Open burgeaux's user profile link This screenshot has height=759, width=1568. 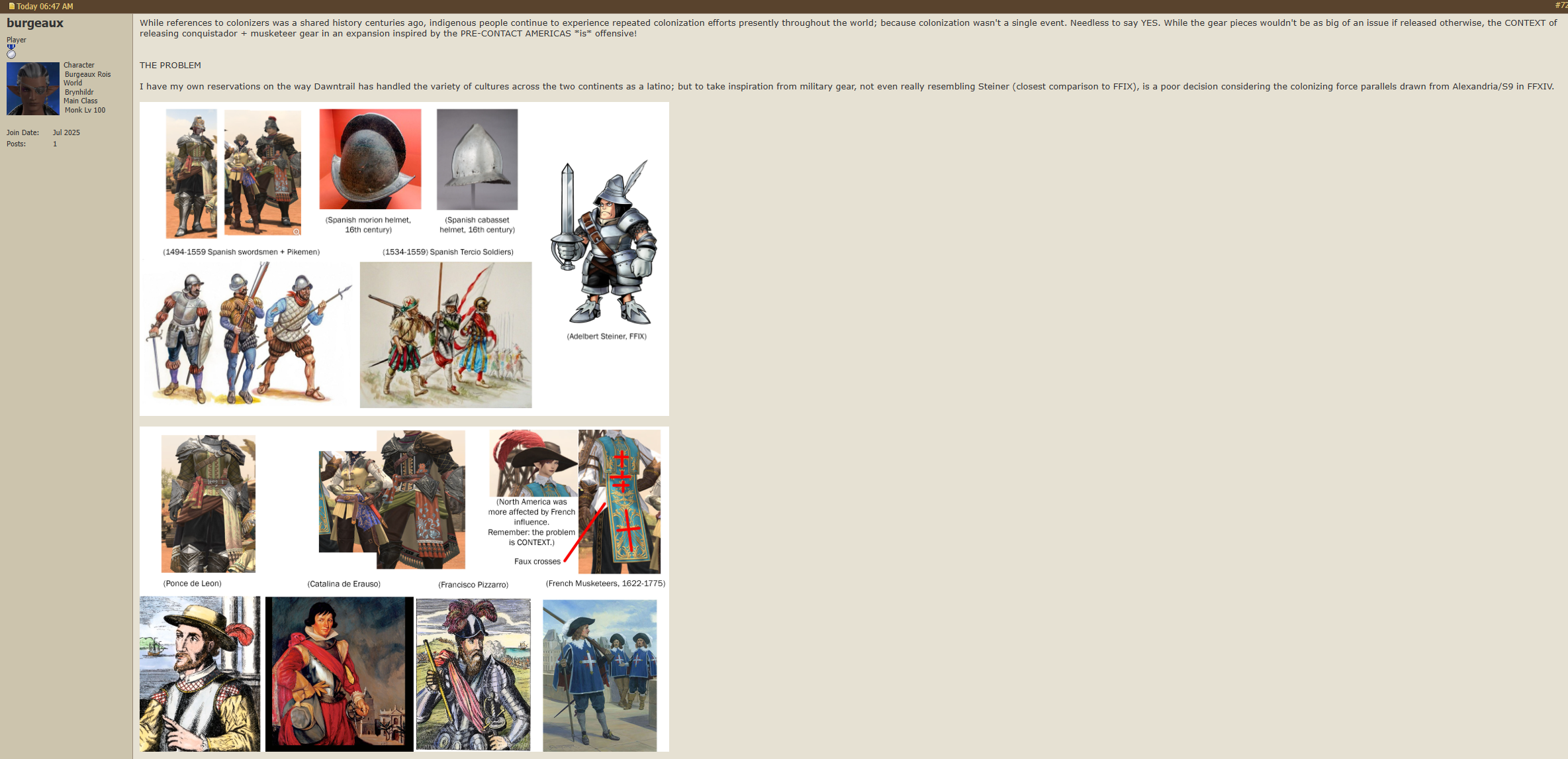pyautogui.click(x=35, y=23)
